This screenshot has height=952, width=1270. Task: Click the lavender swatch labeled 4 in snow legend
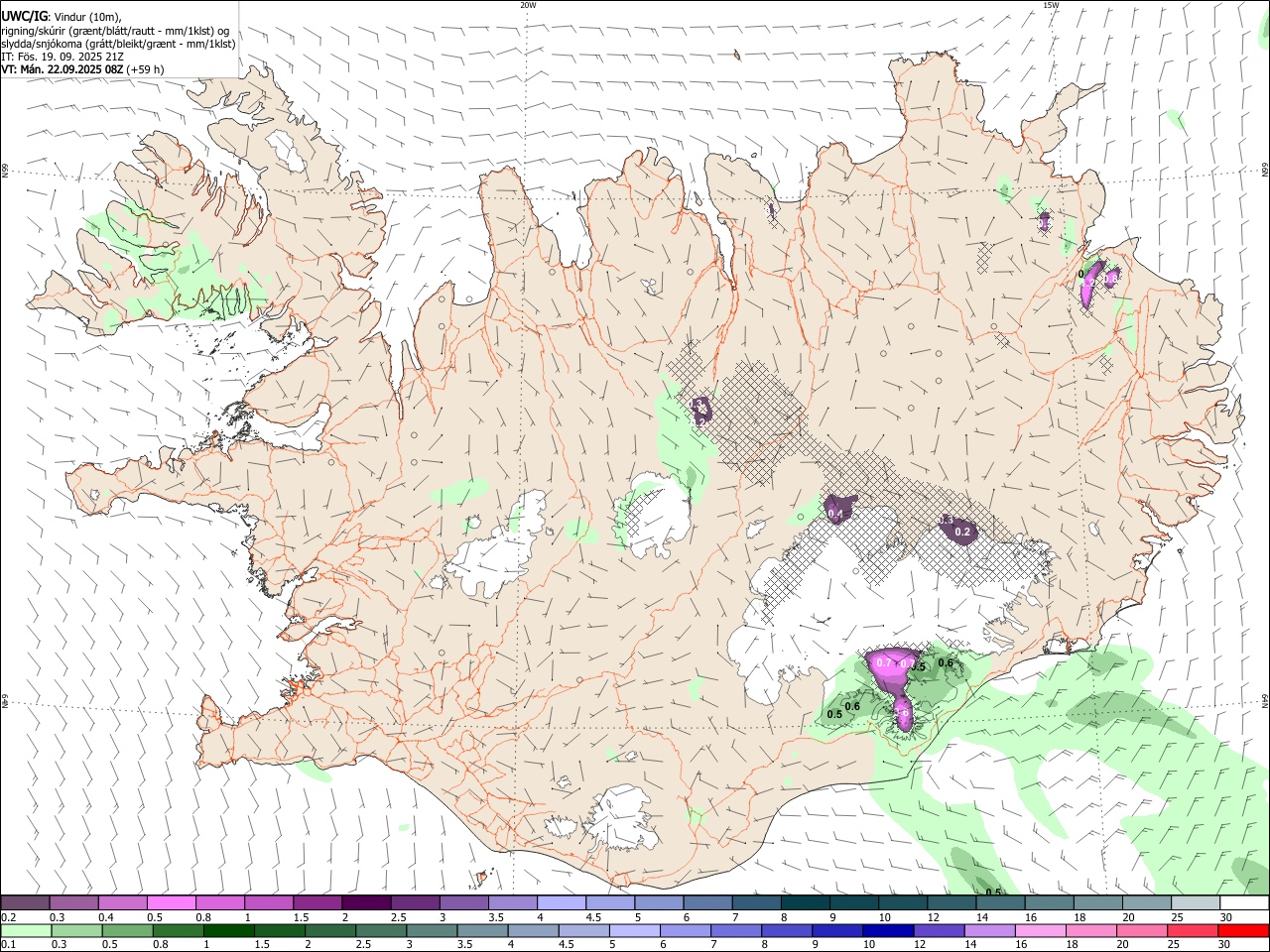(x=561, y=902)
